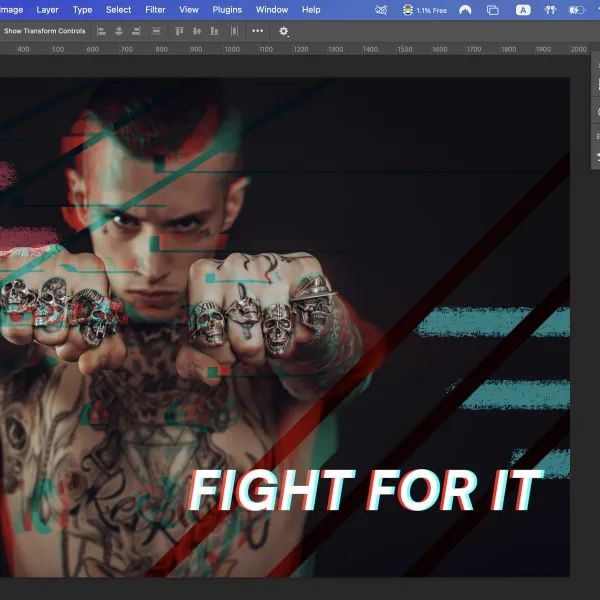Viewport: 600px width, 600px height.
Task: Open the input source A indicator
Action: 523,10
